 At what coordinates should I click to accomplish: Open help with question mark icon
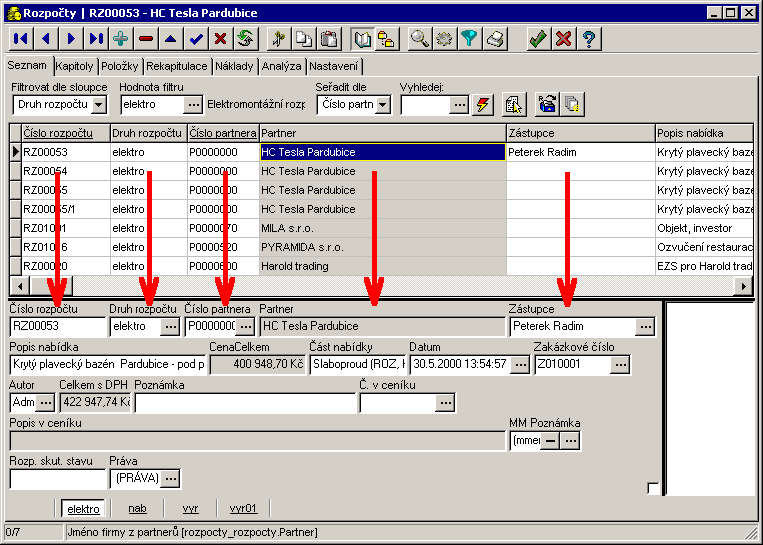click(x=589, y=39)
